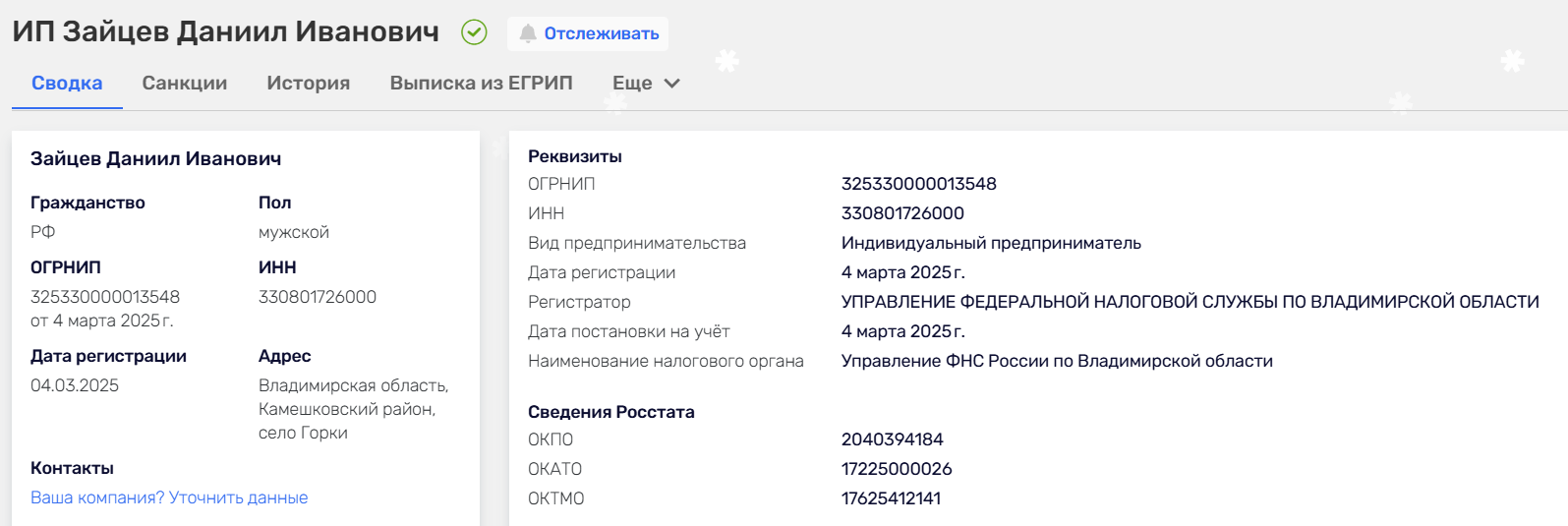The height and width of the screenshot is (526, 1568).
Task: Open the Выписка из ЕГРИП tab
Action: coord(482,84)
